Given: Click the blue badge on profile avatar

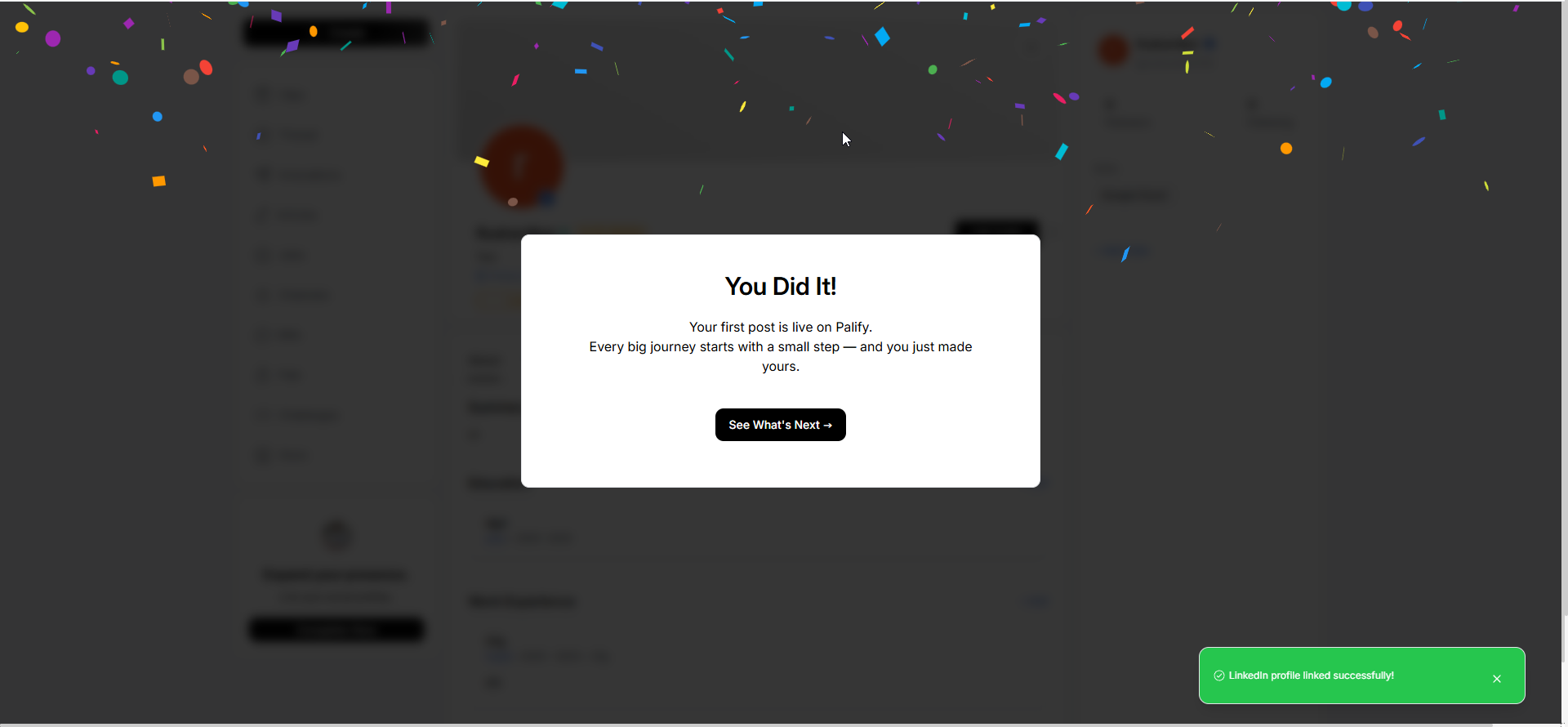Looking at the screenshot, I should coord(547,198).
